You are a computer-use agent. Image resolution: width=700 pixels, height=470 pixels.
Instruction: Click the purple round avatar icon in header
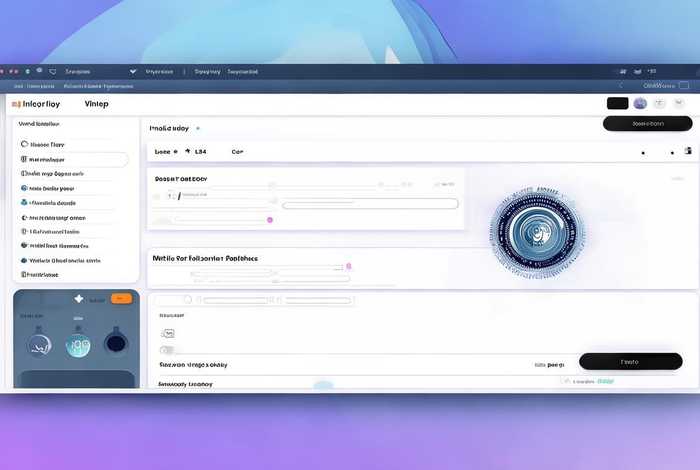point(640,103)
